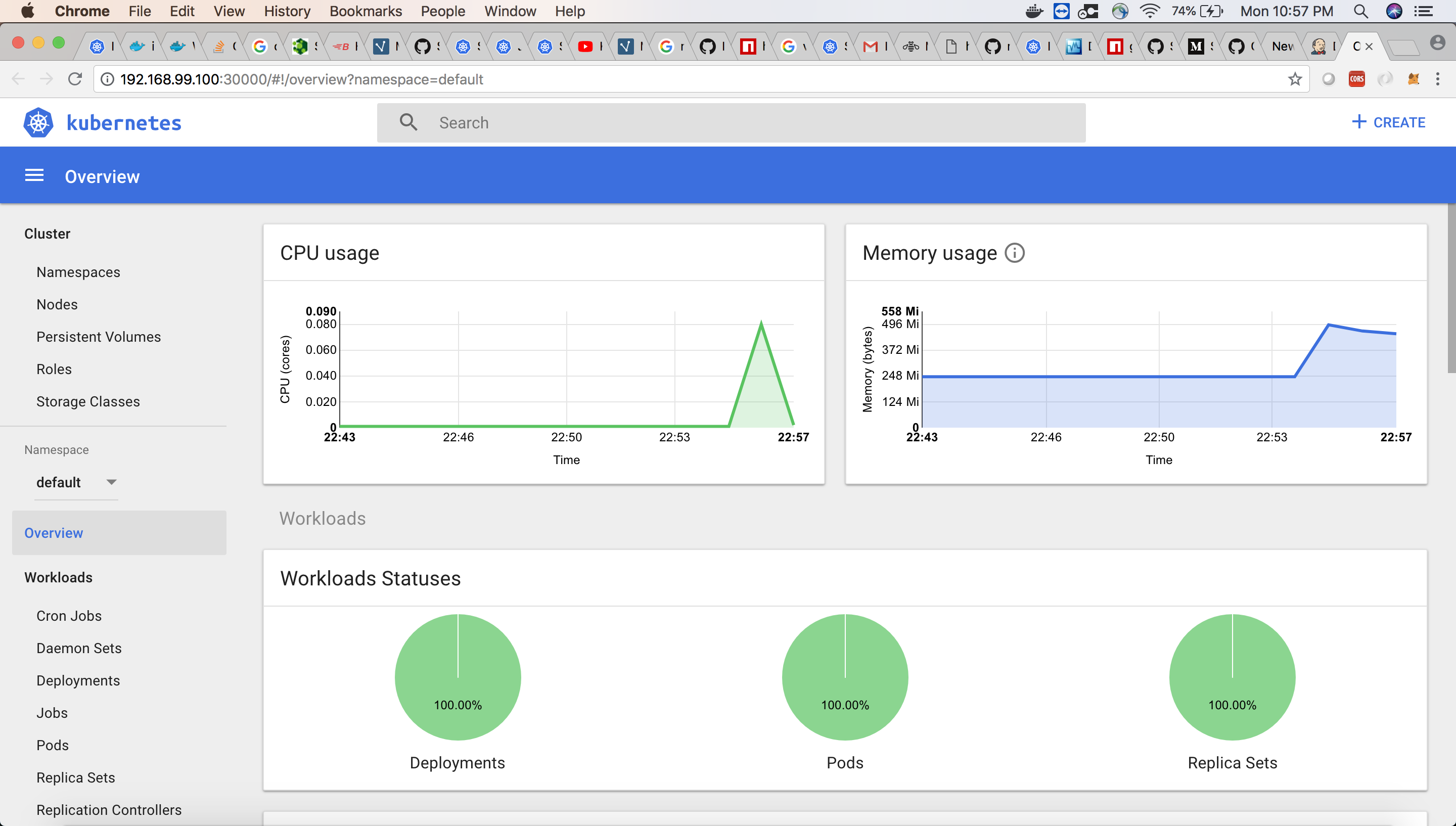Click the page vertical scrollbar
The width and height of the screenshot is (1456, 826).
(1451, 289)
